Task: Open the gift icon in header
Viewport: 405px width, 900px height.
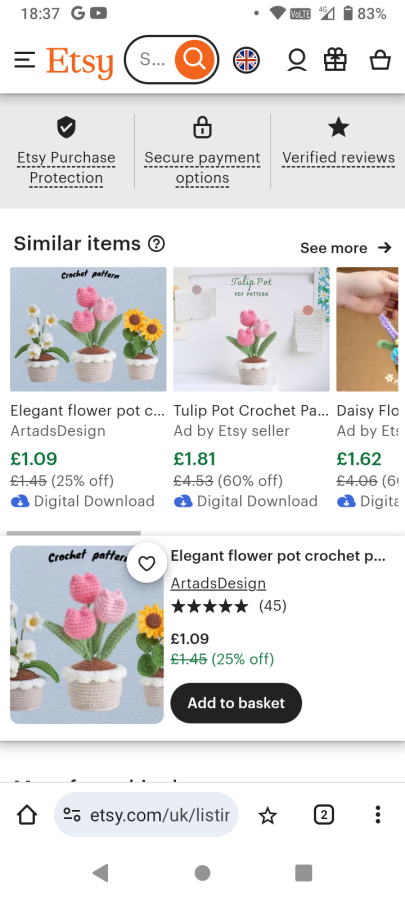Action: (336, 59)
